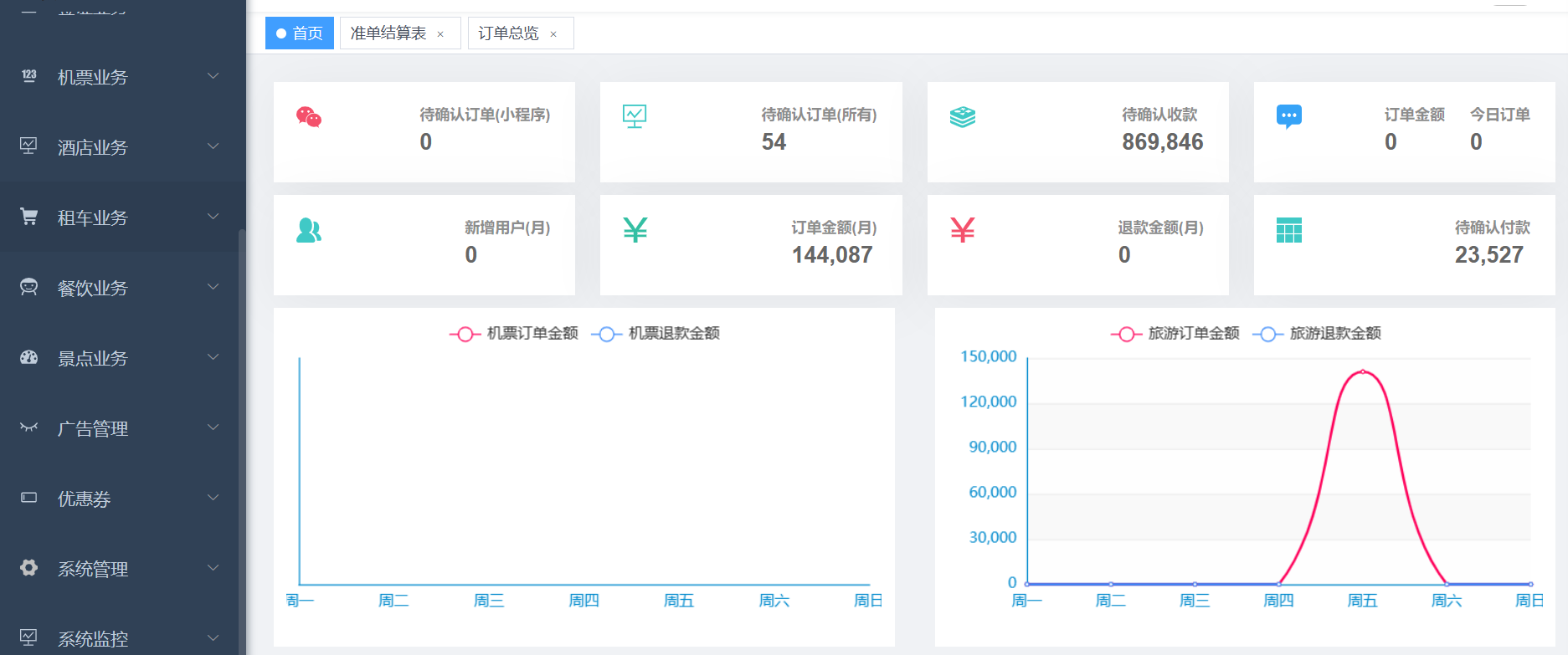
Task: Click the 广告管理 sidebar icon
Action: pos(28,427)
